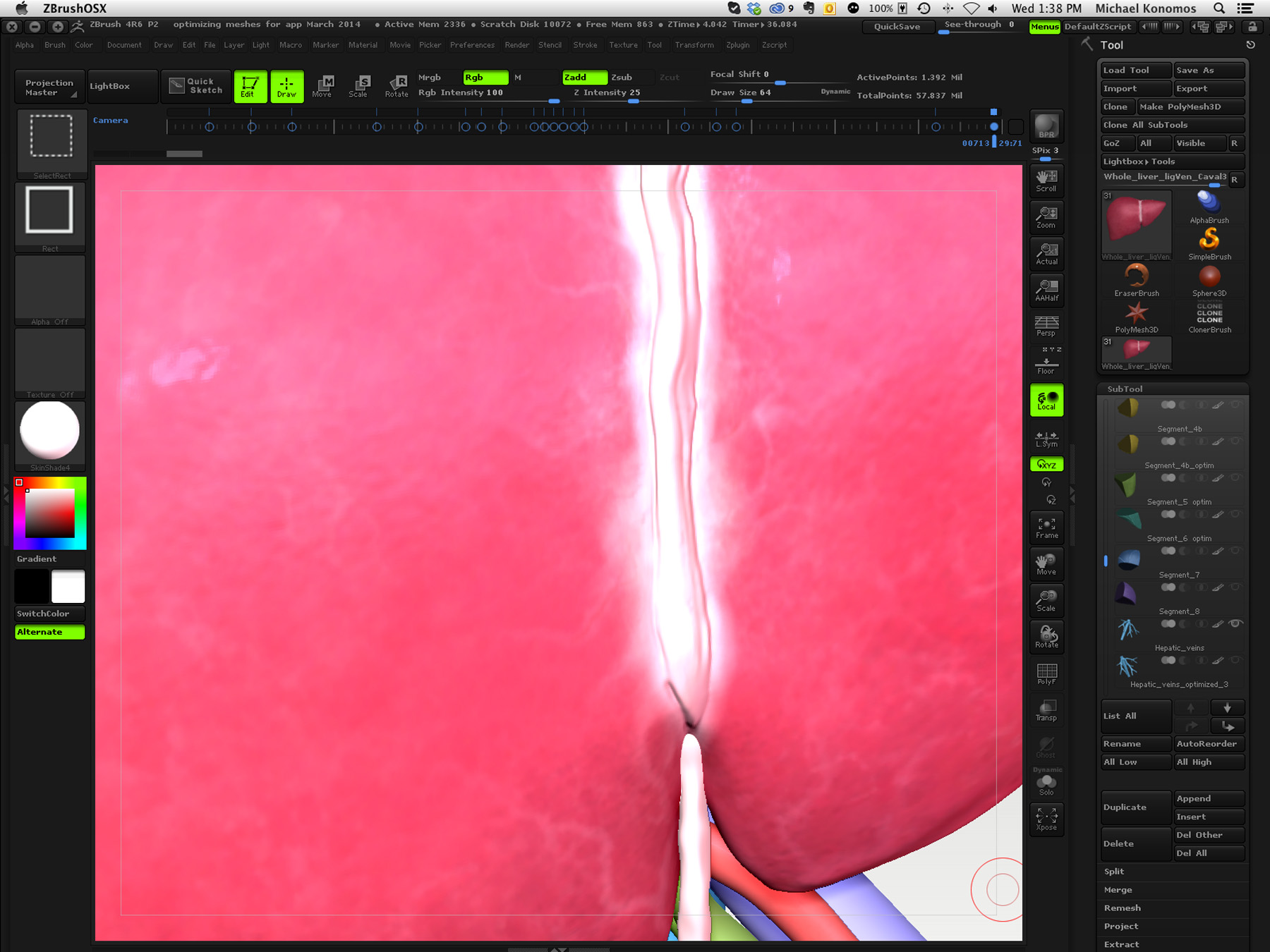Toggle XYZ rotation mode

[1046, 465]
